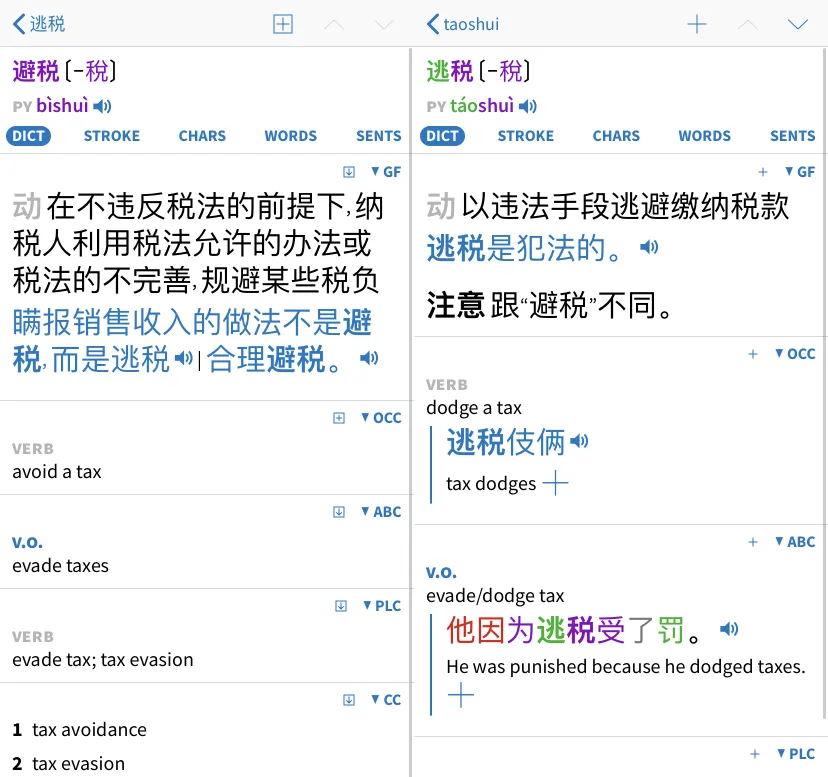The width and height of the screenshot is (828, 777).
Task: Click plus icon in right header
Action: pos(697,25)
